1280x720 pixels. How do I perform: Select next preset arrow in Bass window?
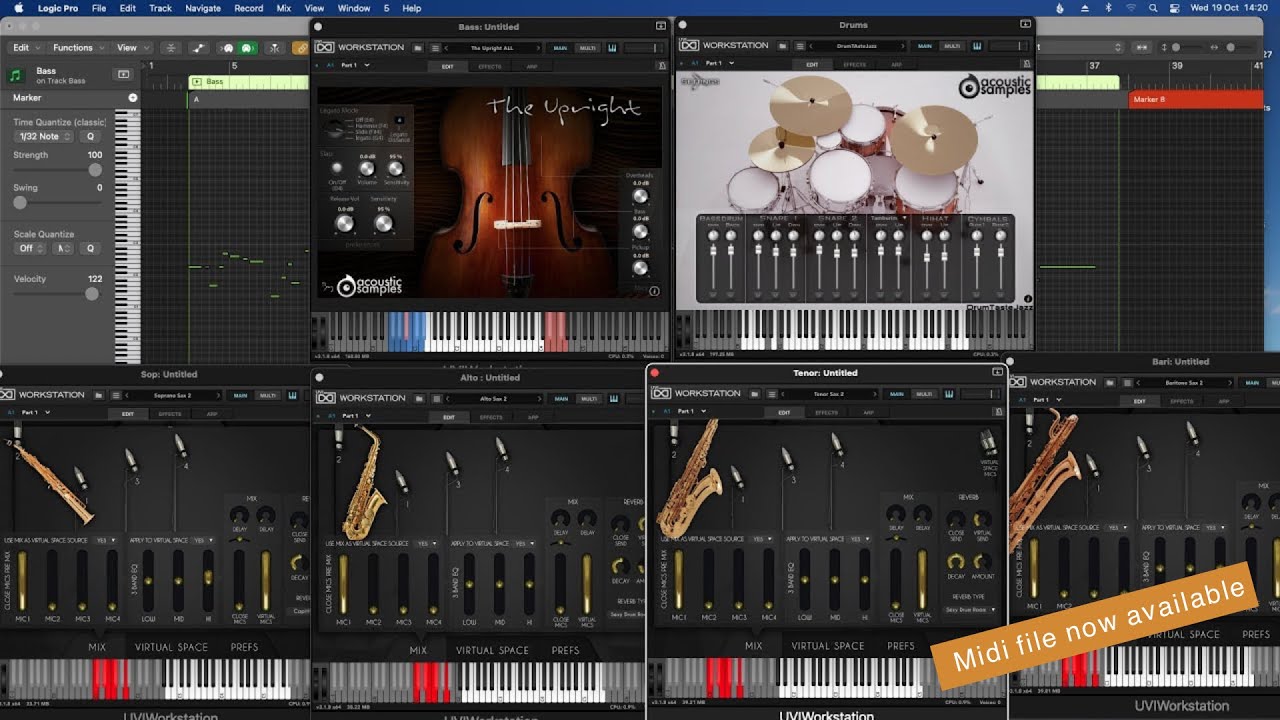[x=540, y=47]
